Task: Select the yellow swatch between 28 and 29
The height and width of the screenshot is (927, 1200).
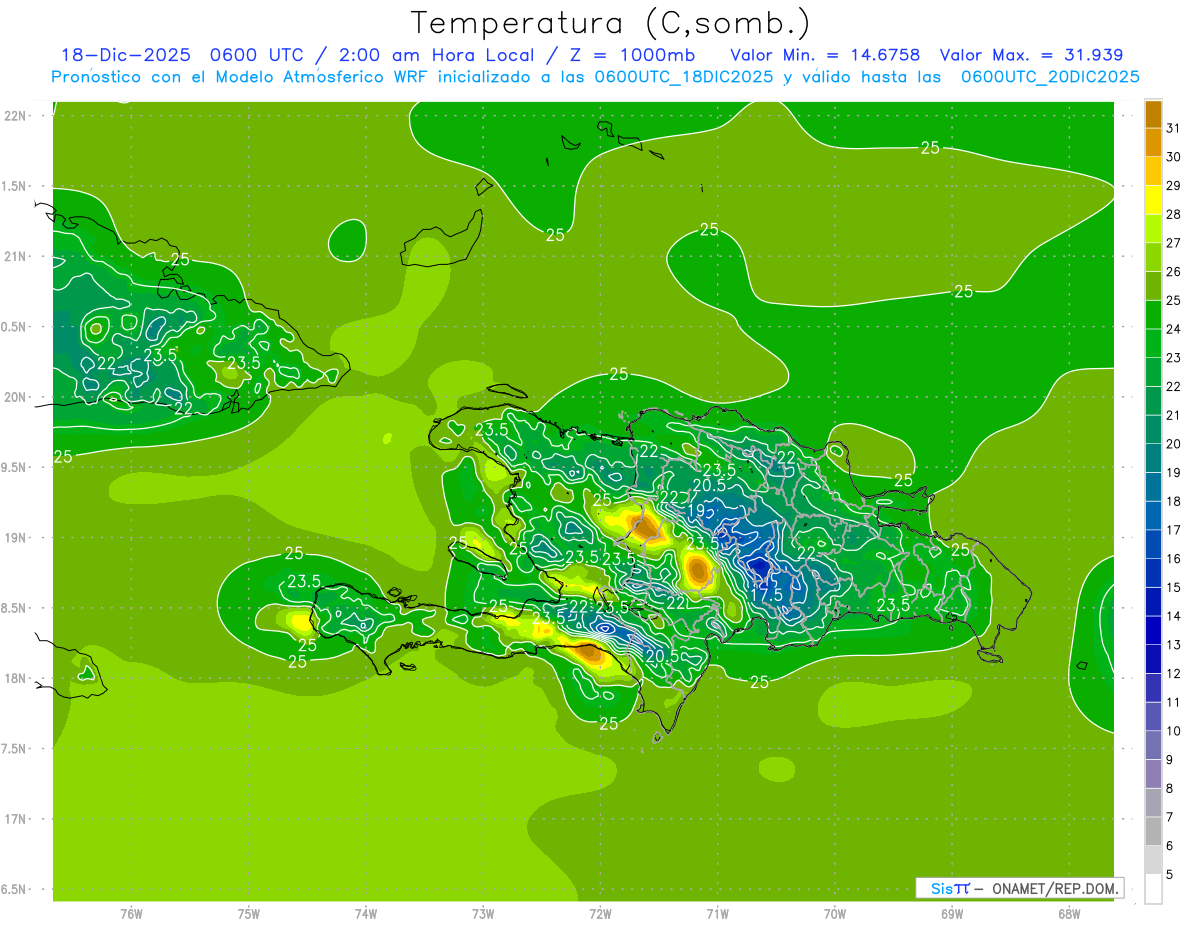Action: coord(1153,201)
